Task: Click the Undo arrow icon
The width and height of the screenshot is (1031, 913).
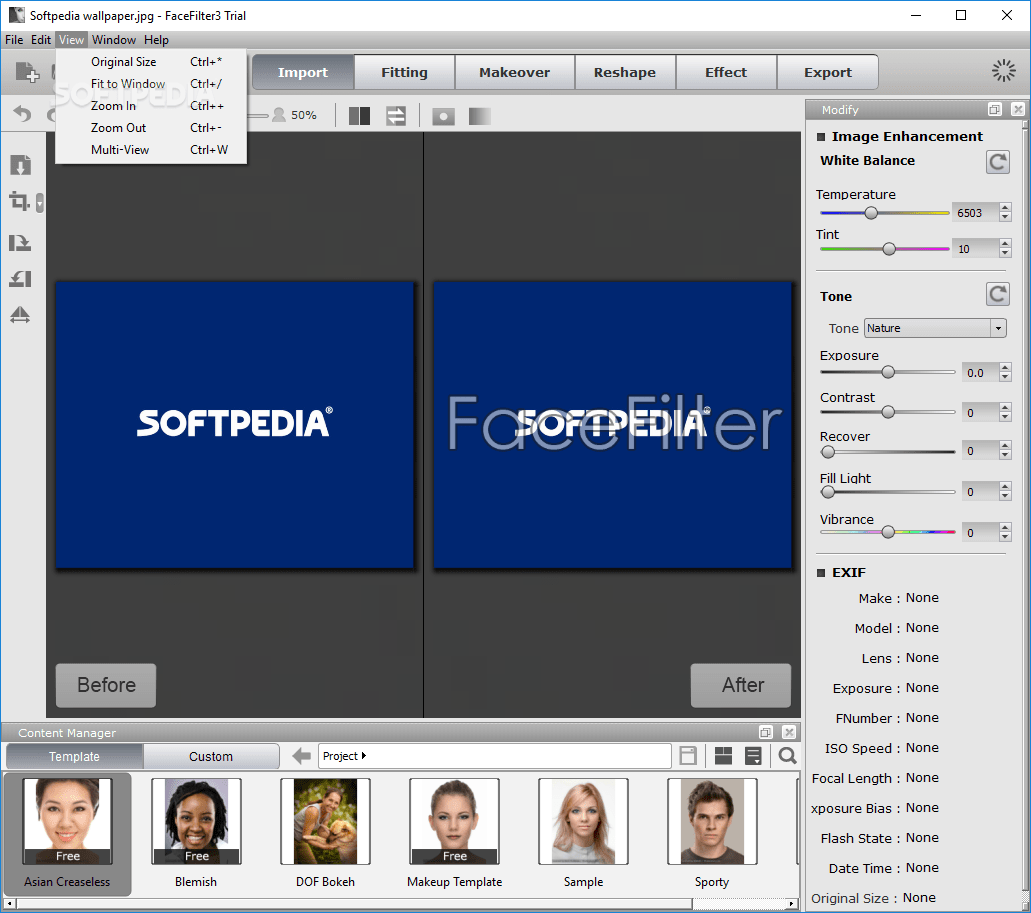Action: (x=22, y=114)
